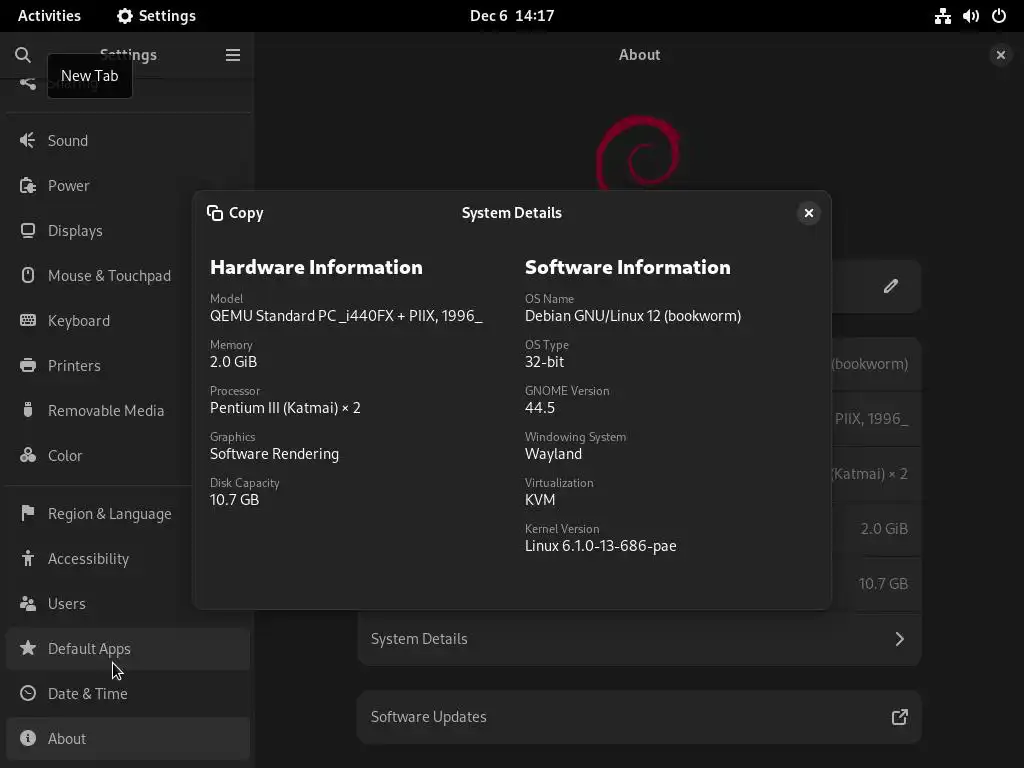
Task: Open network status icon in top bar
Action: click(942, 16)
